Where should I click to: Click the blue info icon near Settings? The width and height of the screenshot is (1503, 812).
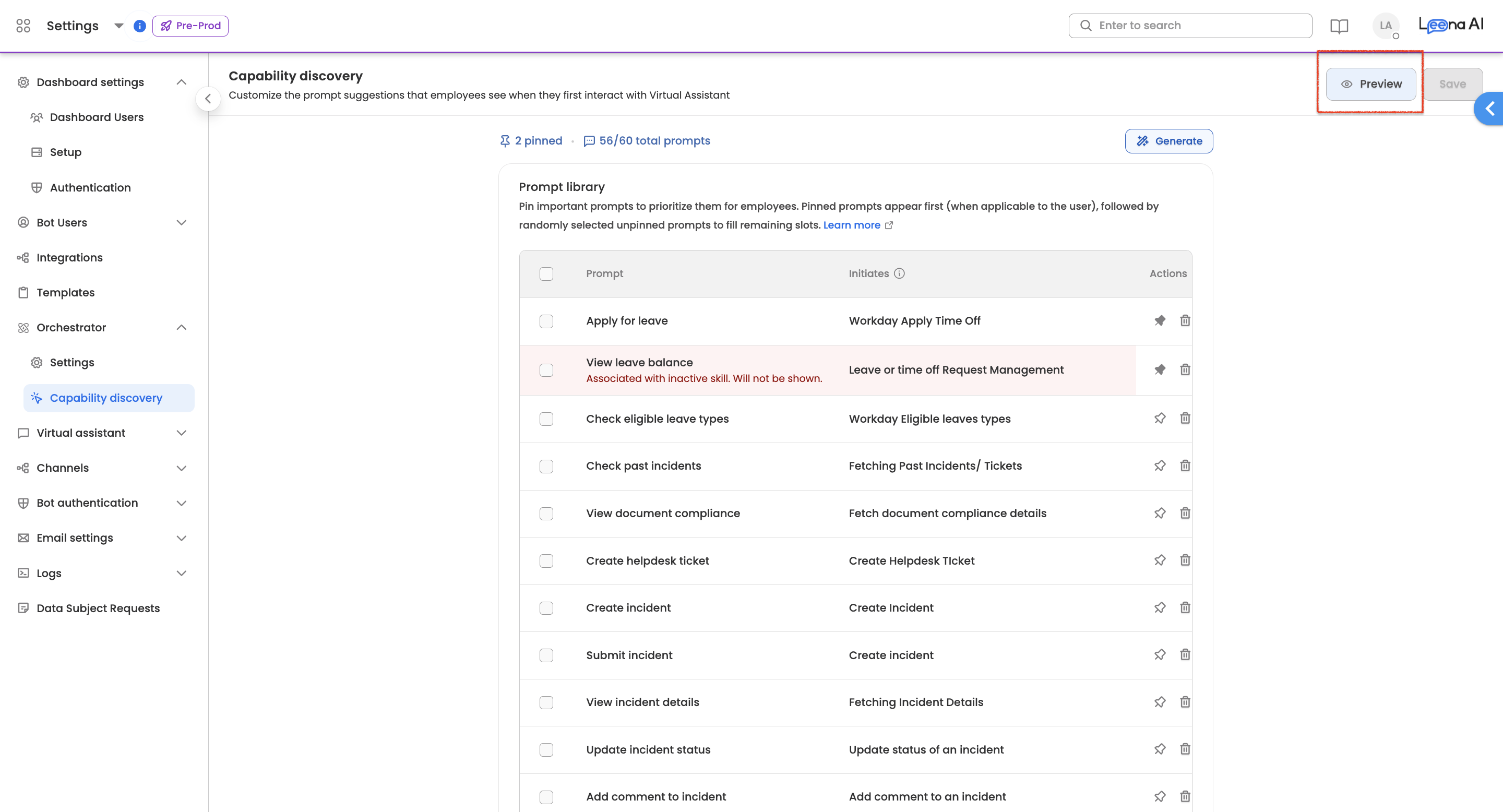coord(139,26)
